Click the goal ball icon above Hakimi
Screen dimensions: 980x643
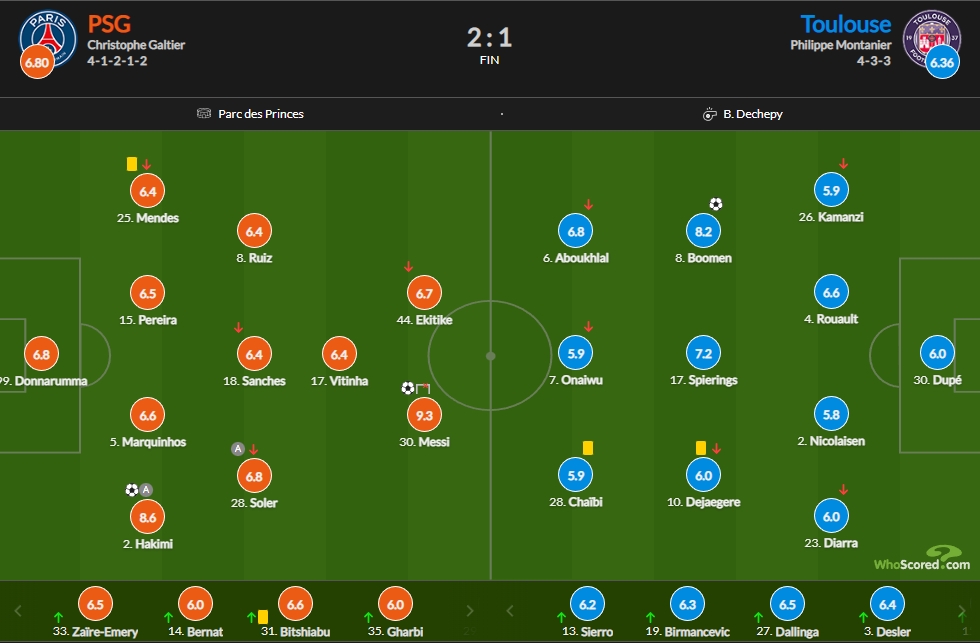(132, 490)
